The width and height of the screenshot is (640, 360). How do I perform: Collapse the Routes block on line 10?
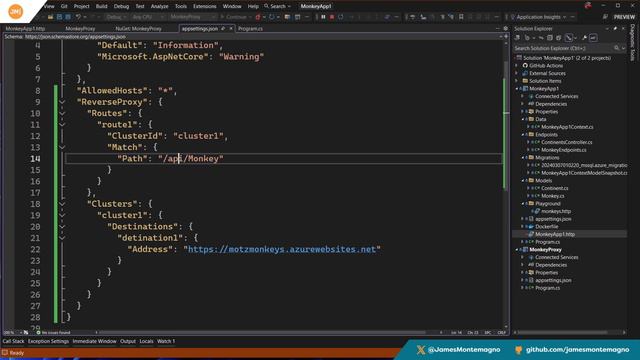62,113
